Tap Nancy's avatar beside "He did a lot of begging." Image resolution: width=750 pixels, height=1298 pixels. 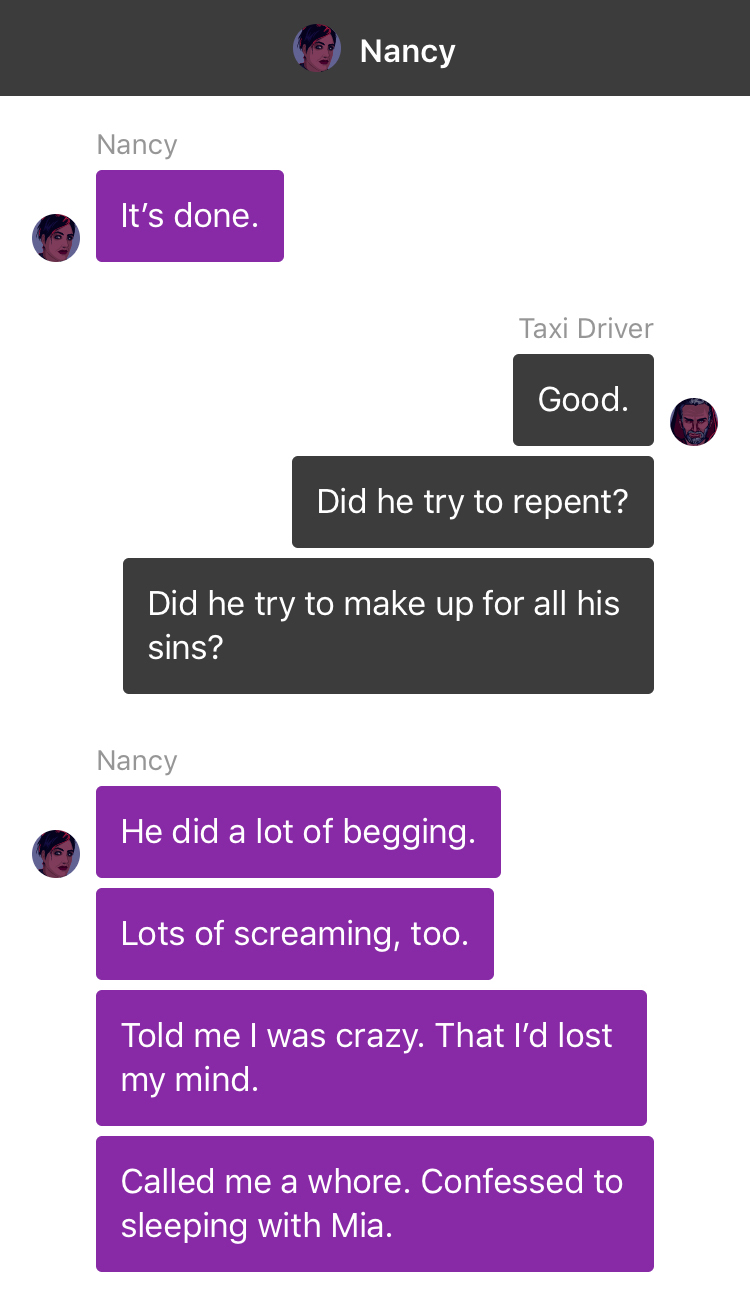(x=56, y=854)
